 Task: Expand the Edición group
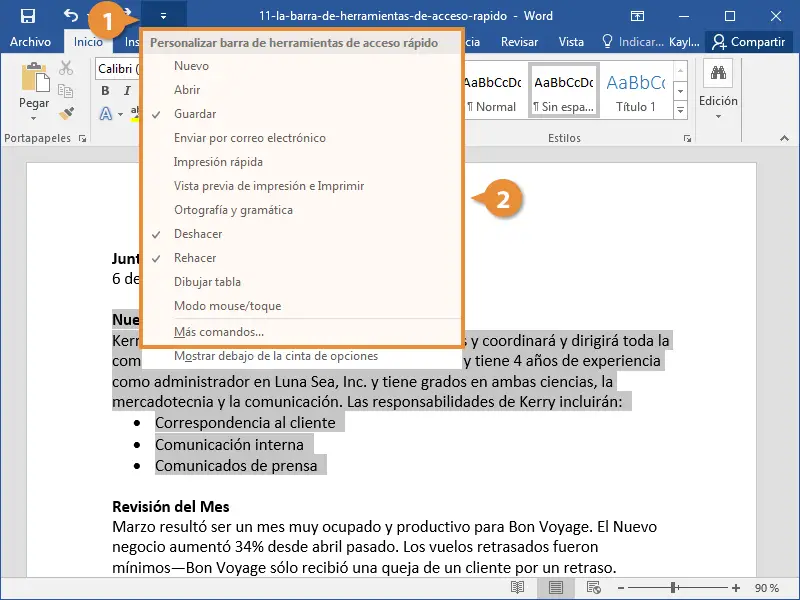[718, 91]
